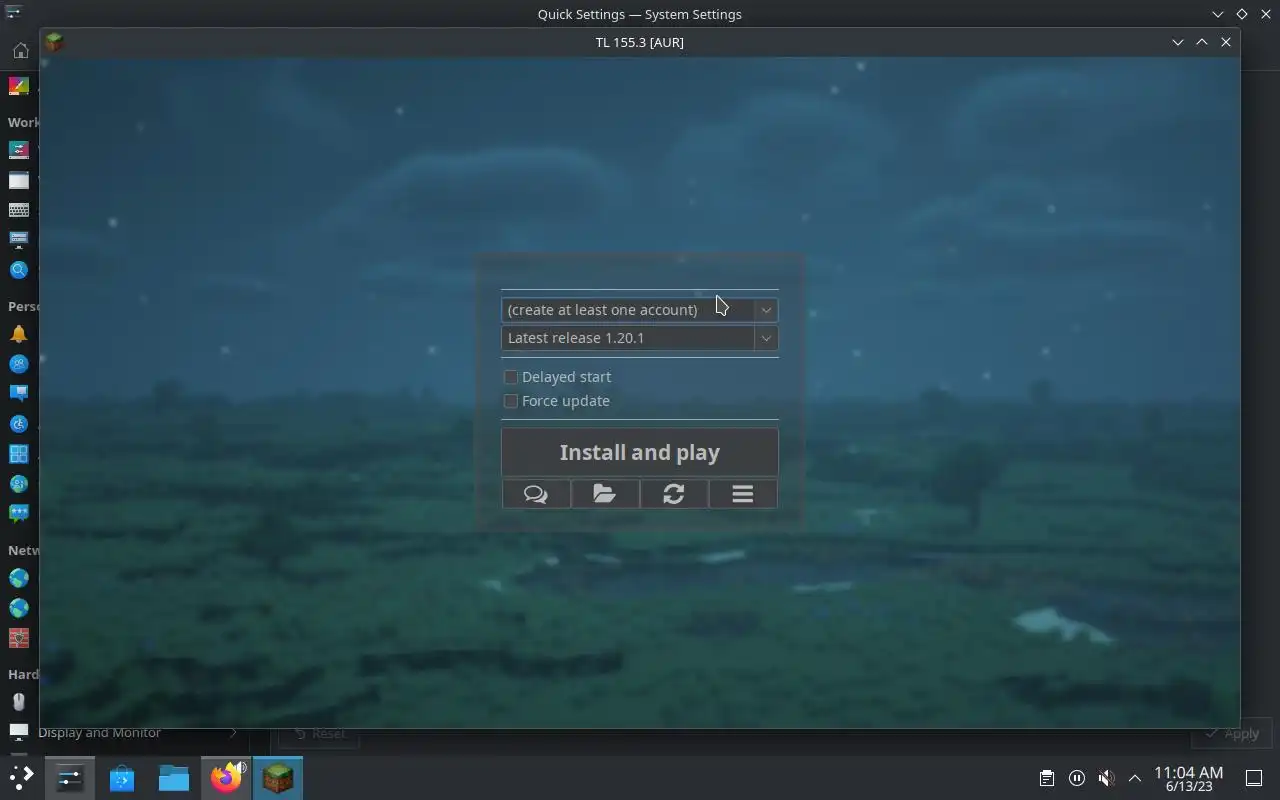Click the media pause tray icon

(1077, 778)
